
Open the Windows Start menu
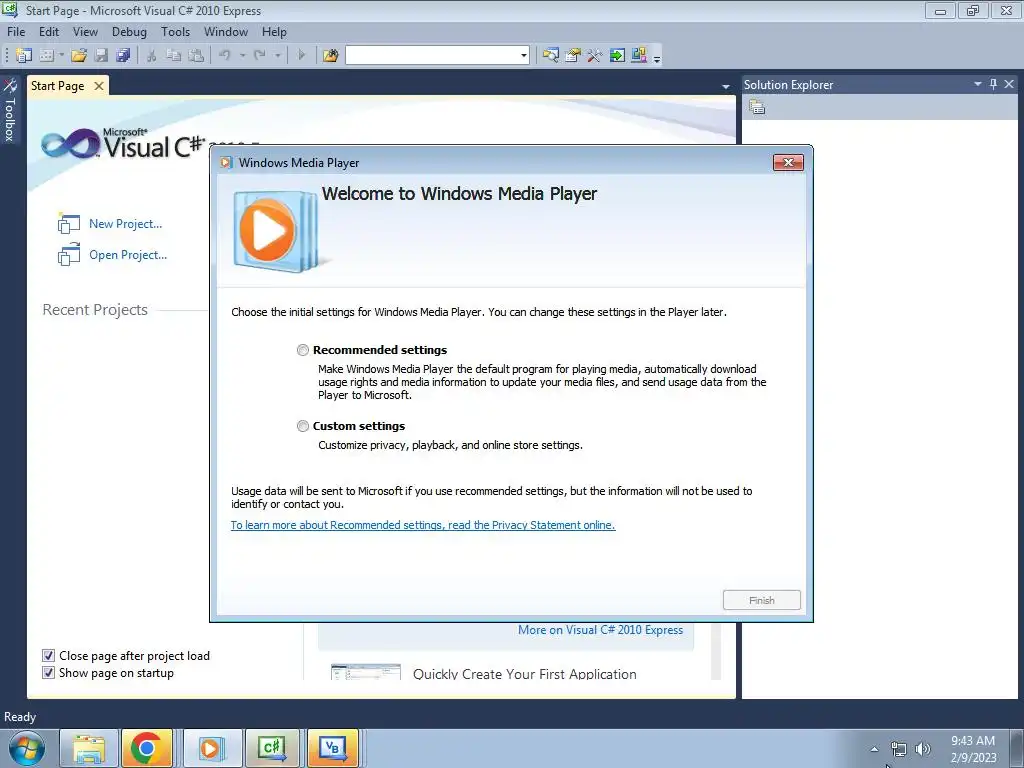tap(26, 749)
